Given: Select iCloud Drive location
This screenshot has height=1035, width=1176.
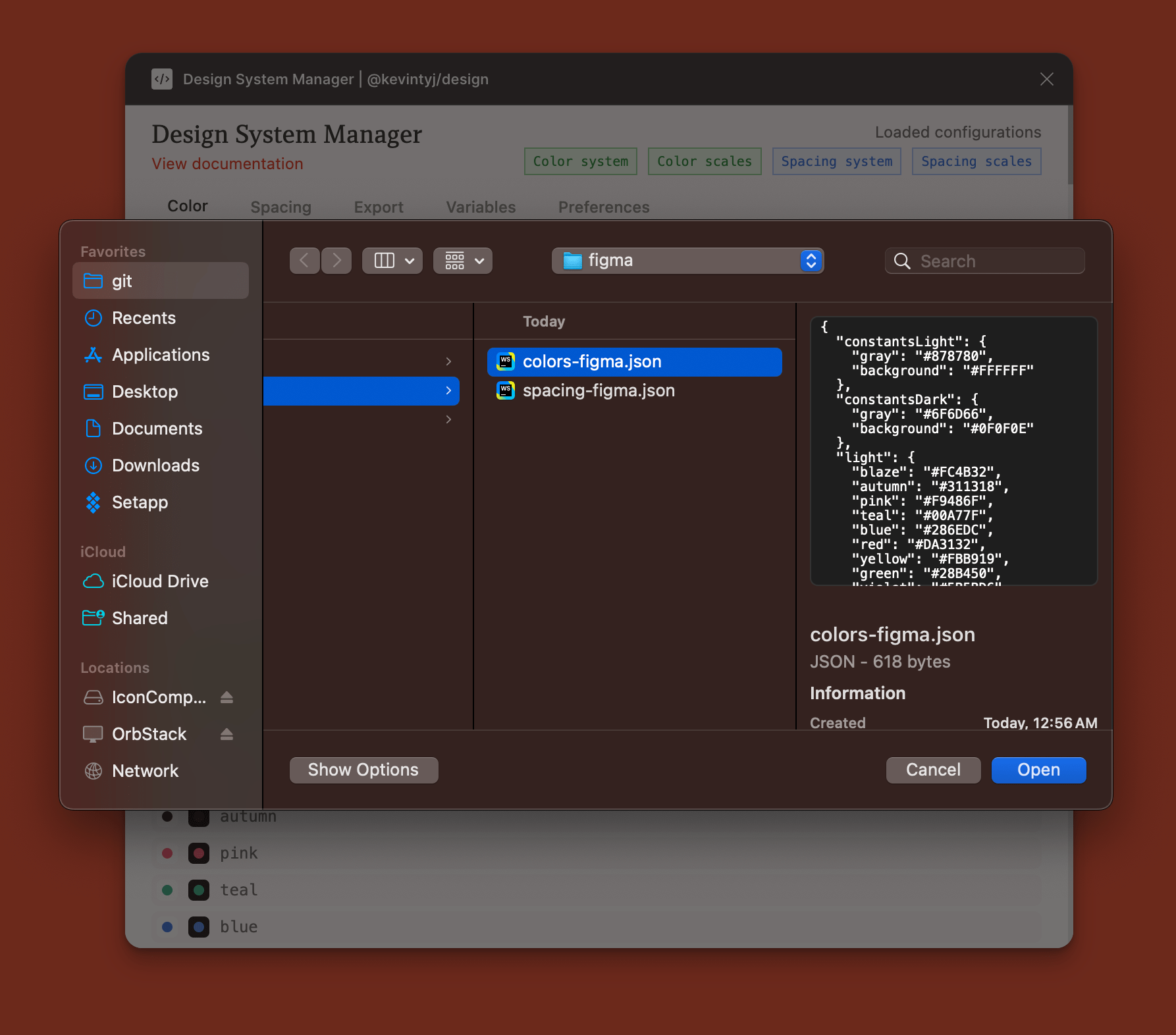Looking at the screenshot, I should pos(160,581).
